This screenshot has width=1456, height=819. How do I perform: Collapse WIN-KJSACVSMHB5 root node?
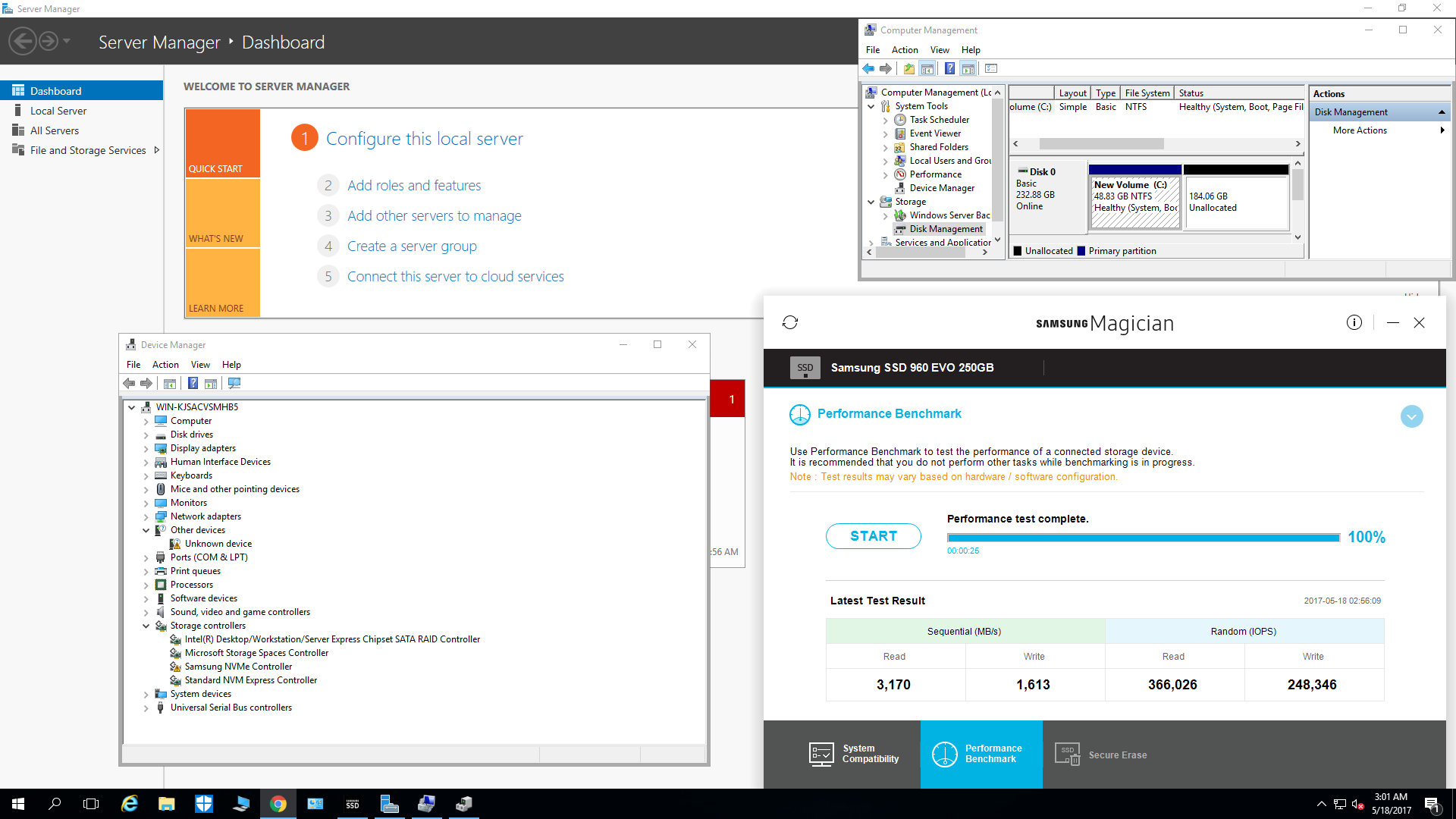132,407
